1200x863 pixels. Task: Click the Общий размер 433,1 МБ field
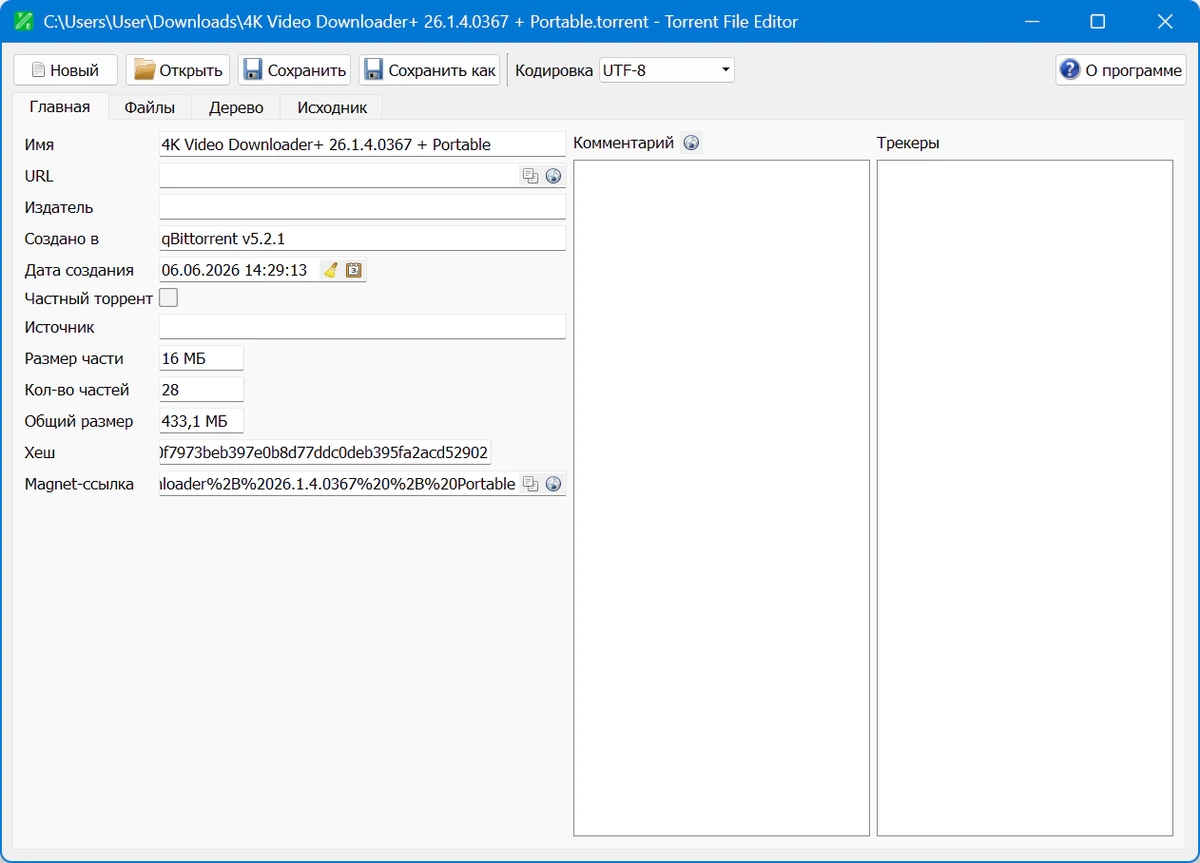point(201,421)
